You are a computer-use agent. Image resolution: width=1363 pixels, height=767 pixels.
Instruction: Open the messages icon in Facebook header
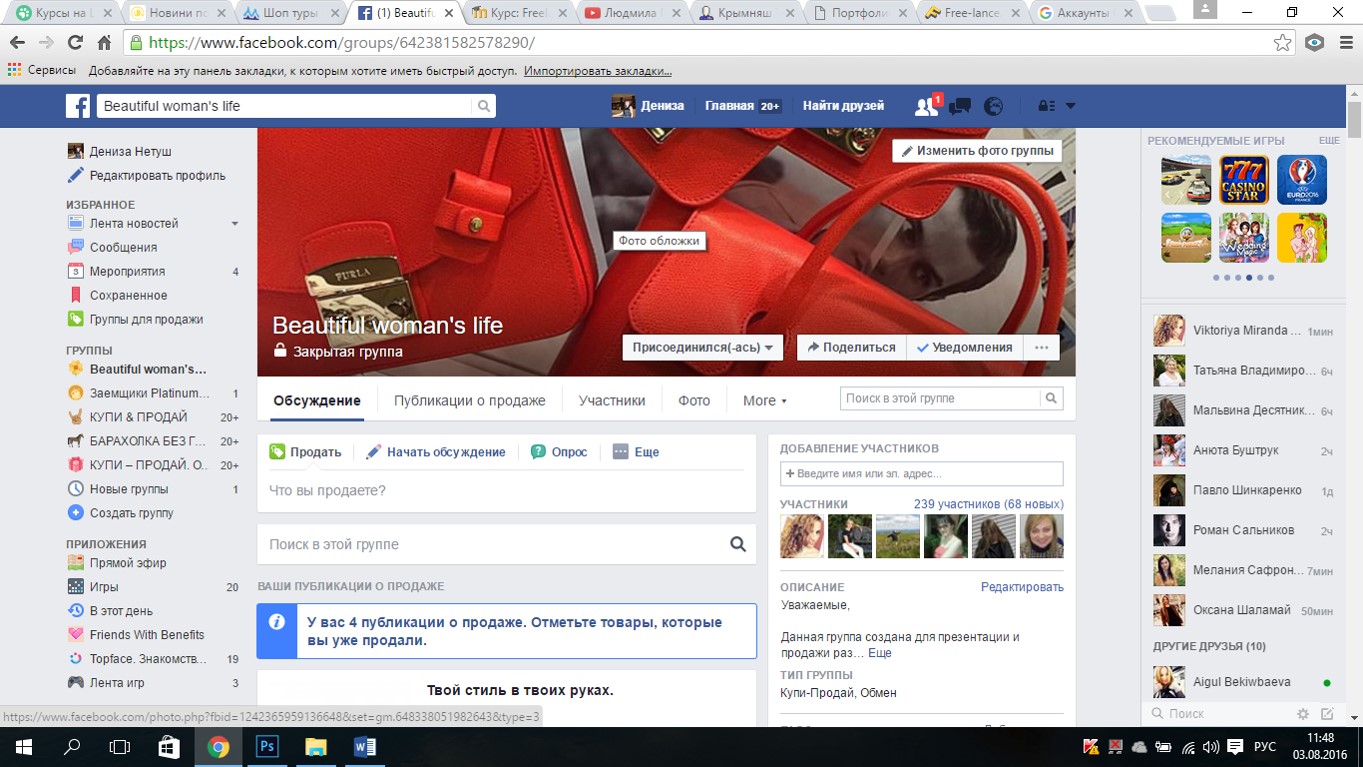(x=960, y=106)
